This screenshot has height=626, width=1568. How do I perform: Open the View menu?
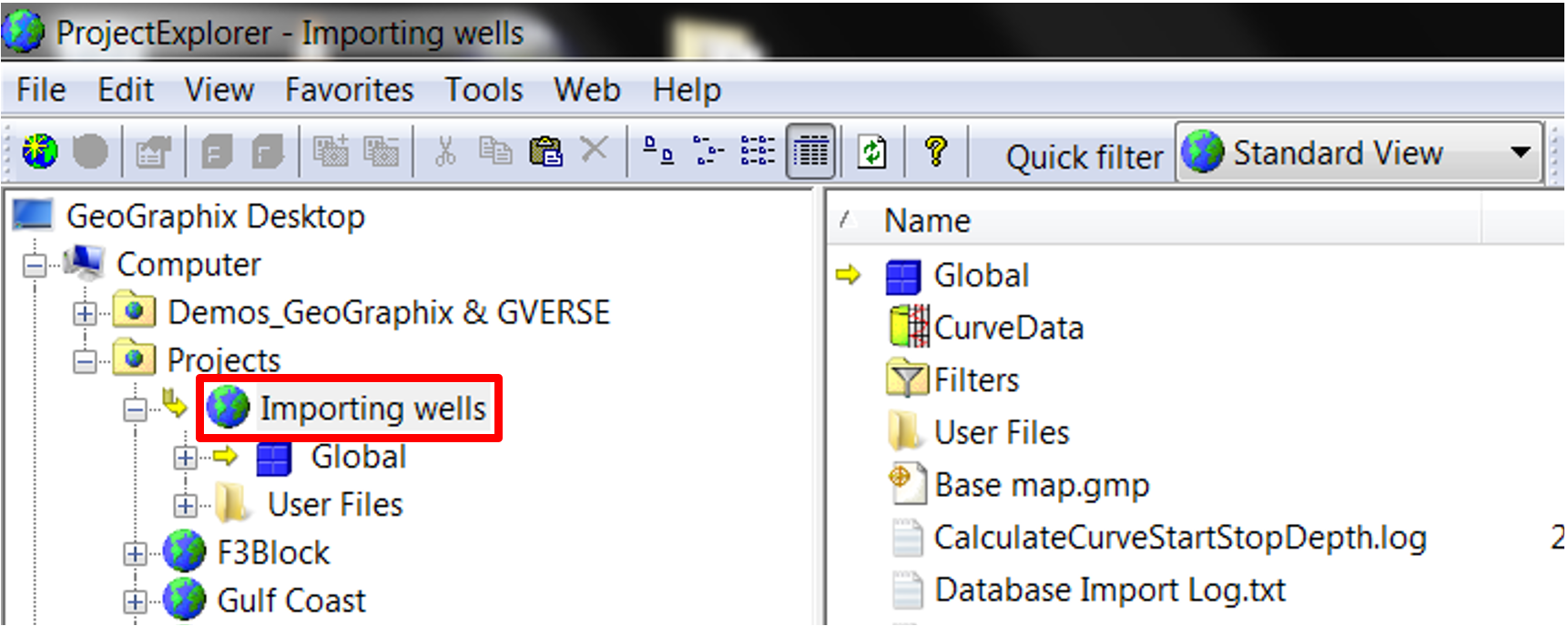pos(219,90)
